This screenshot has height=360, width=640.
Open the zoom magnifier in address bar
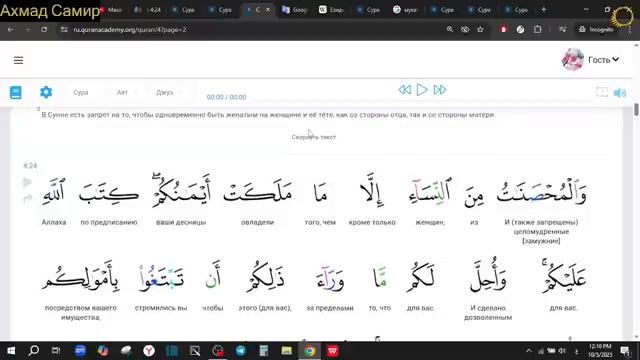tap(449, 29)
